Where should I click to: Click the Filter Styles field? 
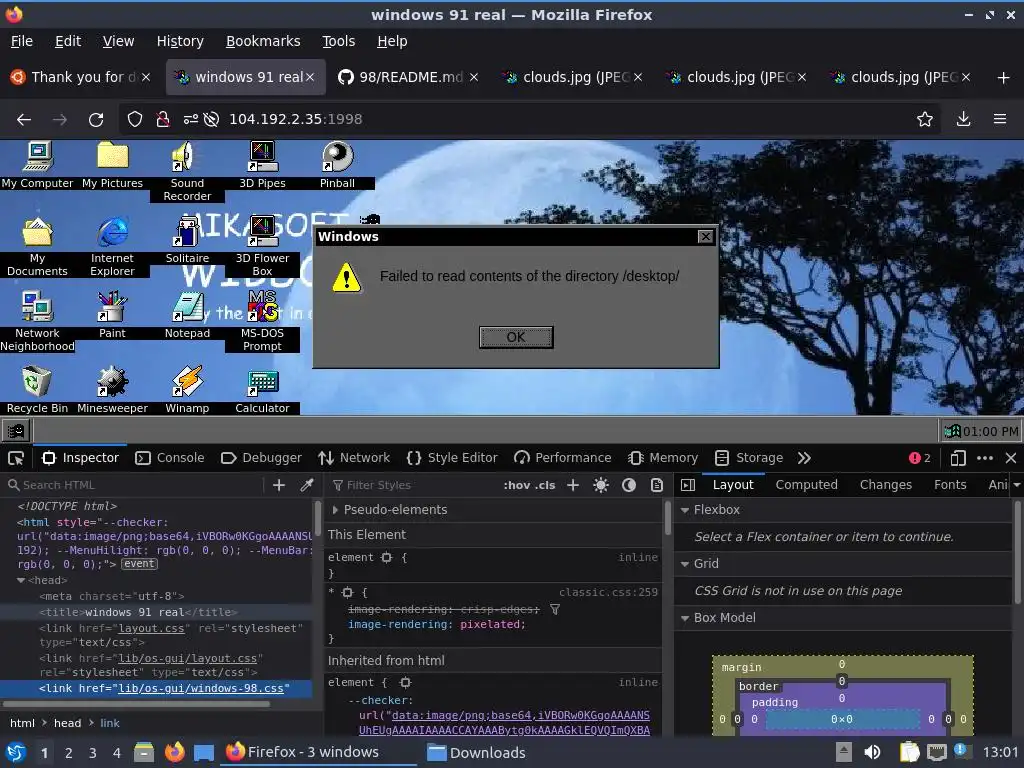point(413,485)
